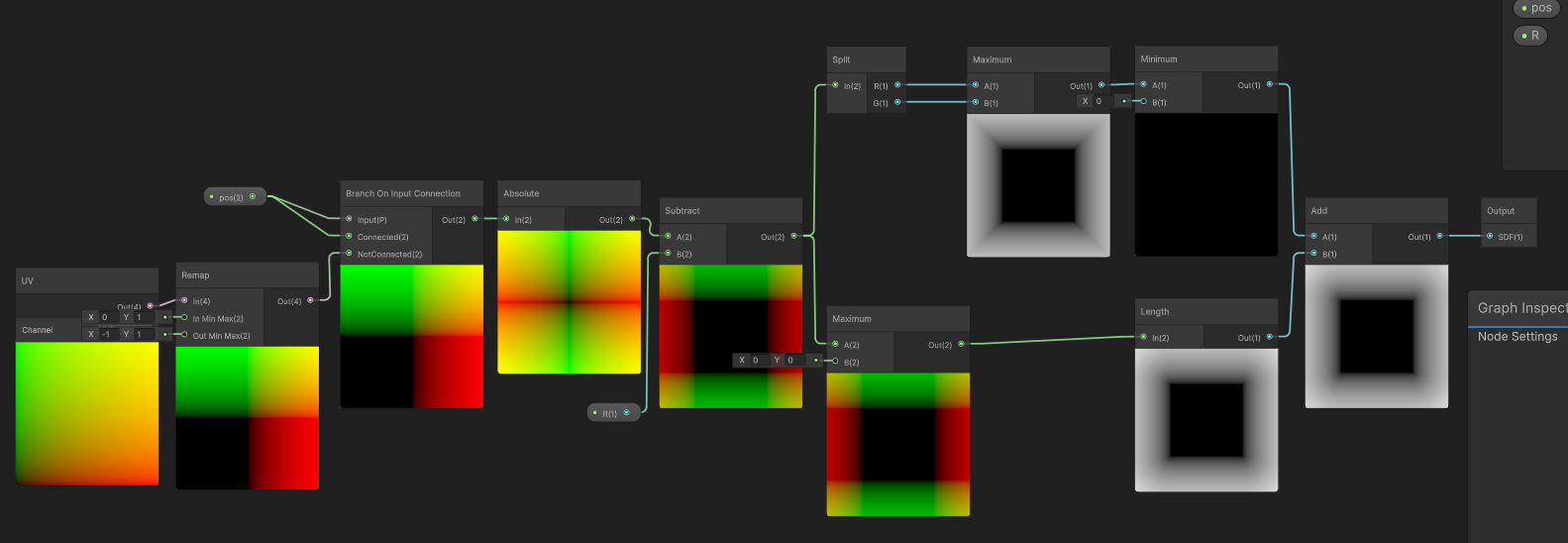
Task: Click the NotConnected(2) port on Branch node
Action: (349, 254)
